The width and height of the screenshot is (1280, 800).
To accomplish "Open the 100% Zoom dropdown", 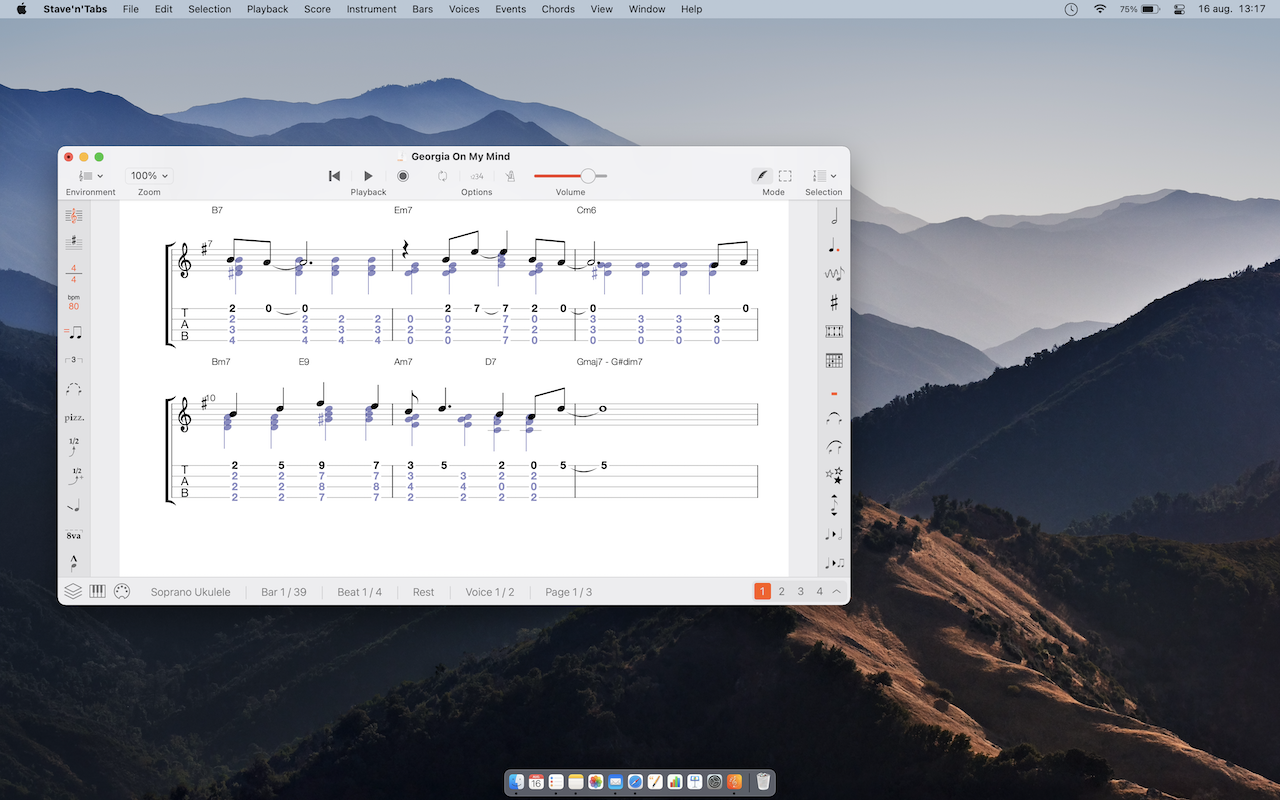I will pos(149,176).
